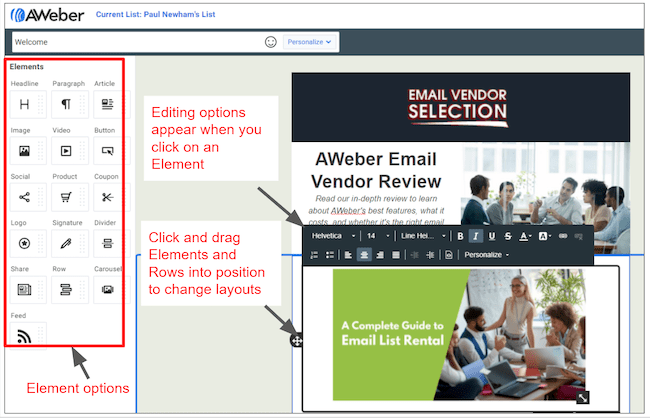Viewport: 650px width, 418px height.
Task: Toggle italic formatting
Action: (x=476, y=236)
